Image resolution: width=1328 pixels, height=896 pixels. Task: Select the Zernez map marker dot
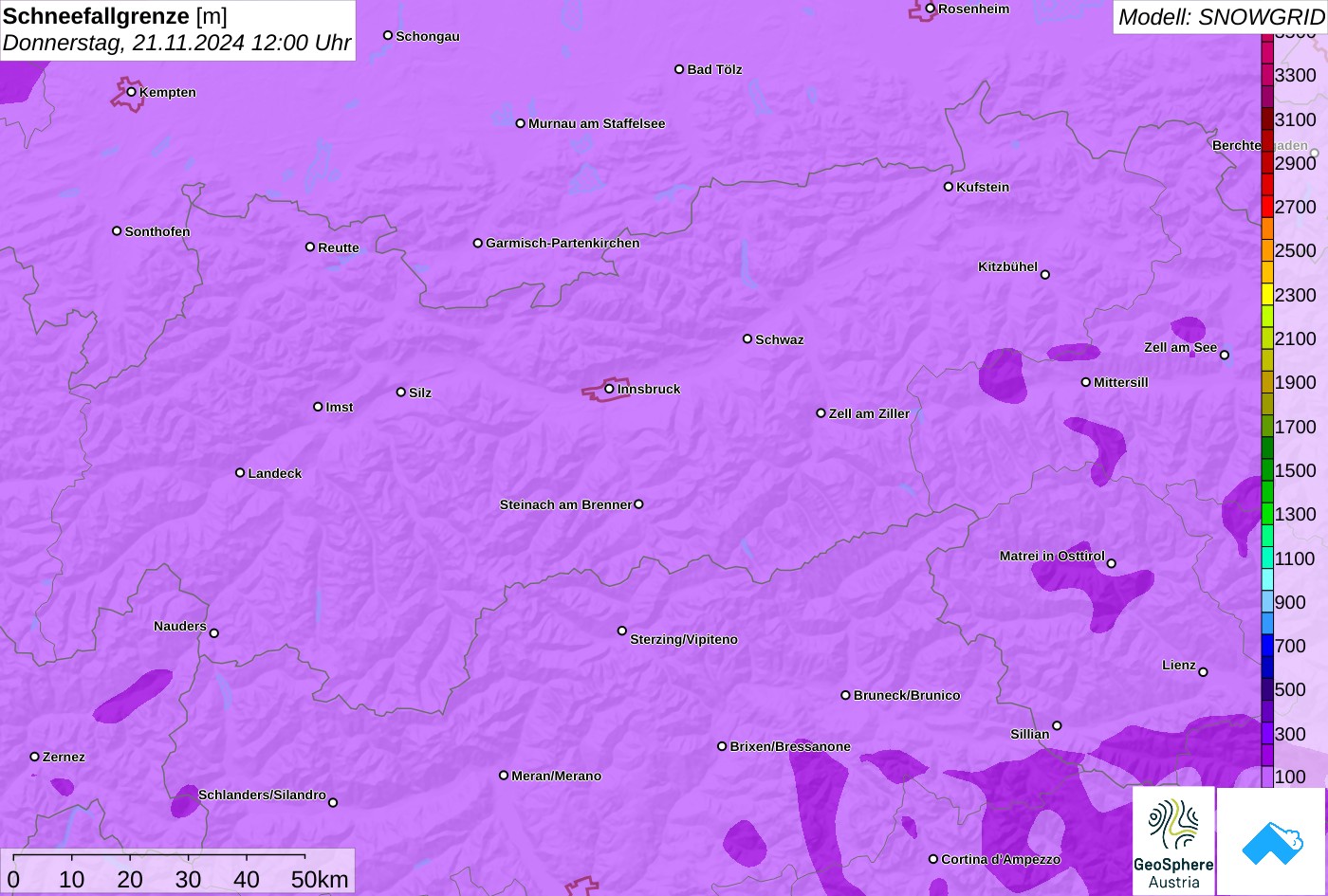click(35, 757)
